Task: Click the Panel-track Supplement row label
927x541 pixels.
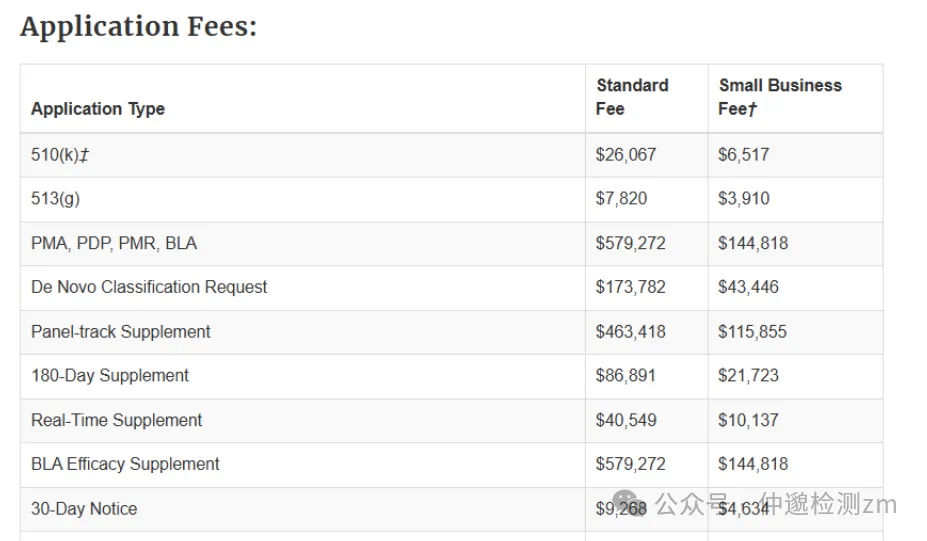Action: 121,332
